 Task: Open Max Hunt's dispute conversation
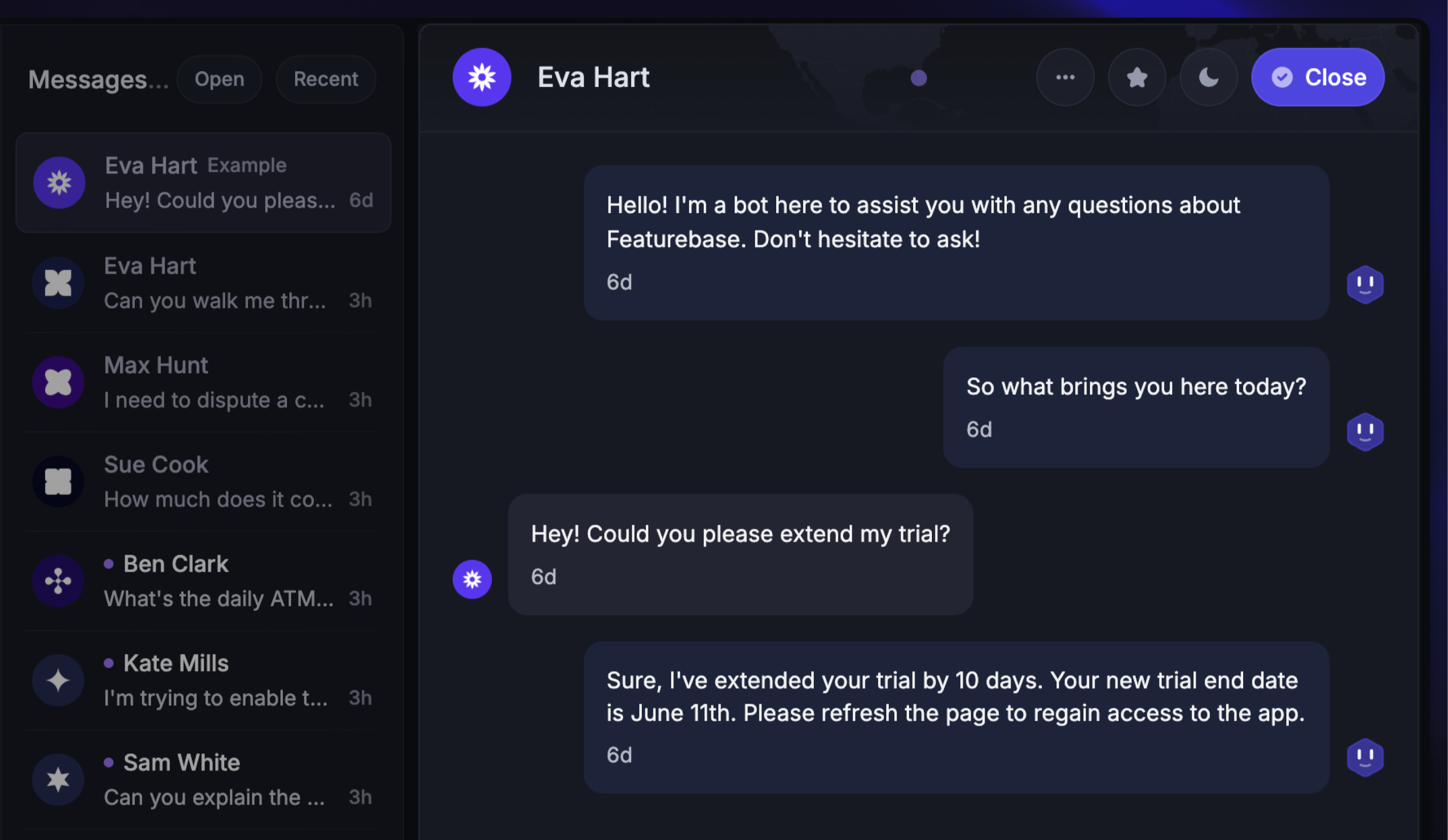(219, 383)
